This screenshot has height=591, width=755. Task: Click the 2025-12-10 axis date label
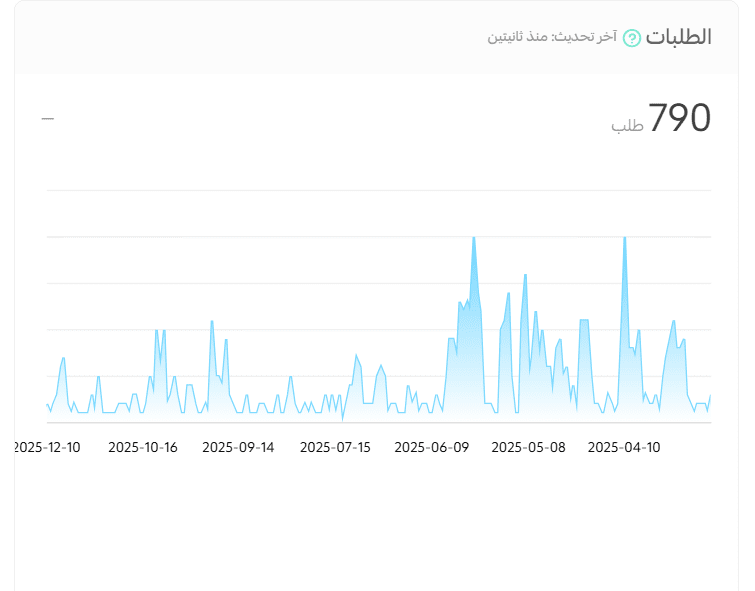pos(47,447)
